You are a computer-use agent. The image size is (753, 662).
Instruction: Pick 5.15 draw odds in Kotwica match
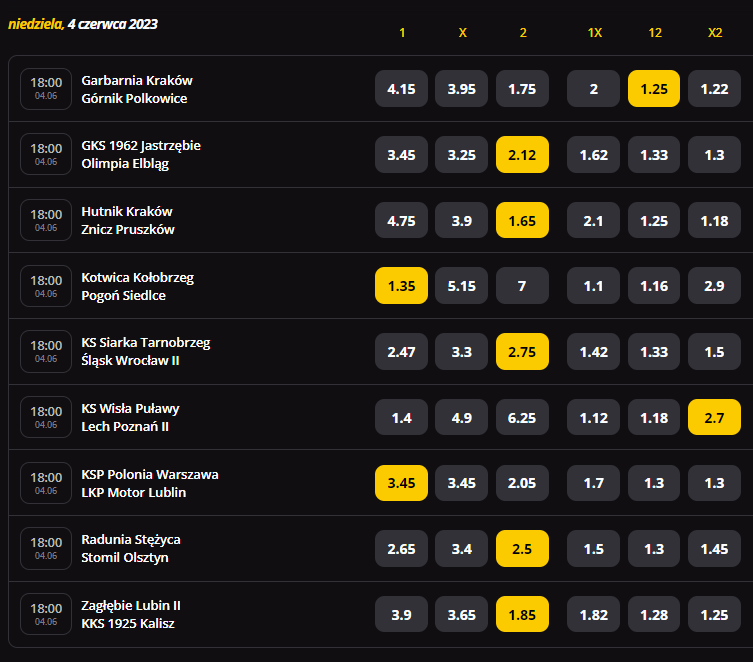(462, 286)
